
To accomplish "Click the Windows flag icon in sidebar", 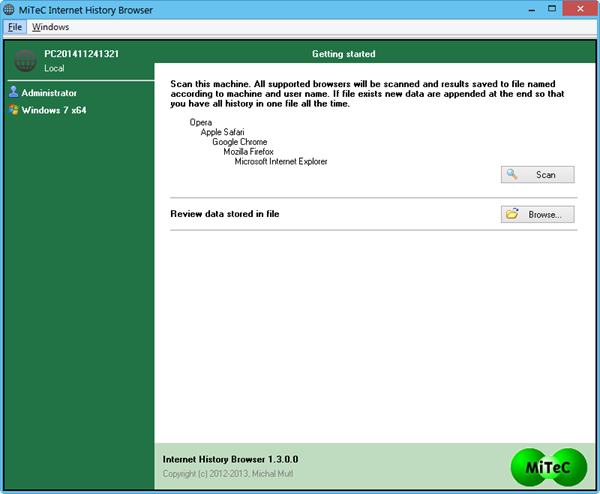I will [13, 110].
